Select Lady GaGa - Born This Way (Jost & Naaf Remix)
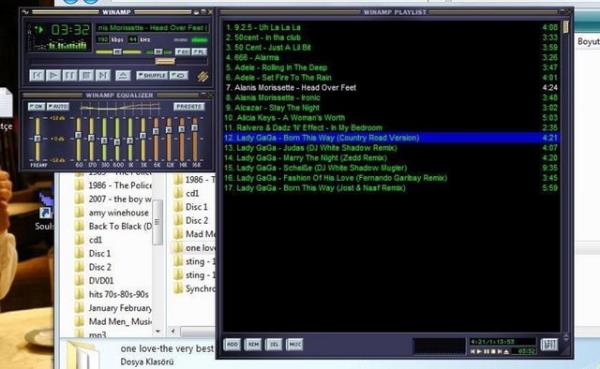The image size is (600, 369). pos(391,188)
